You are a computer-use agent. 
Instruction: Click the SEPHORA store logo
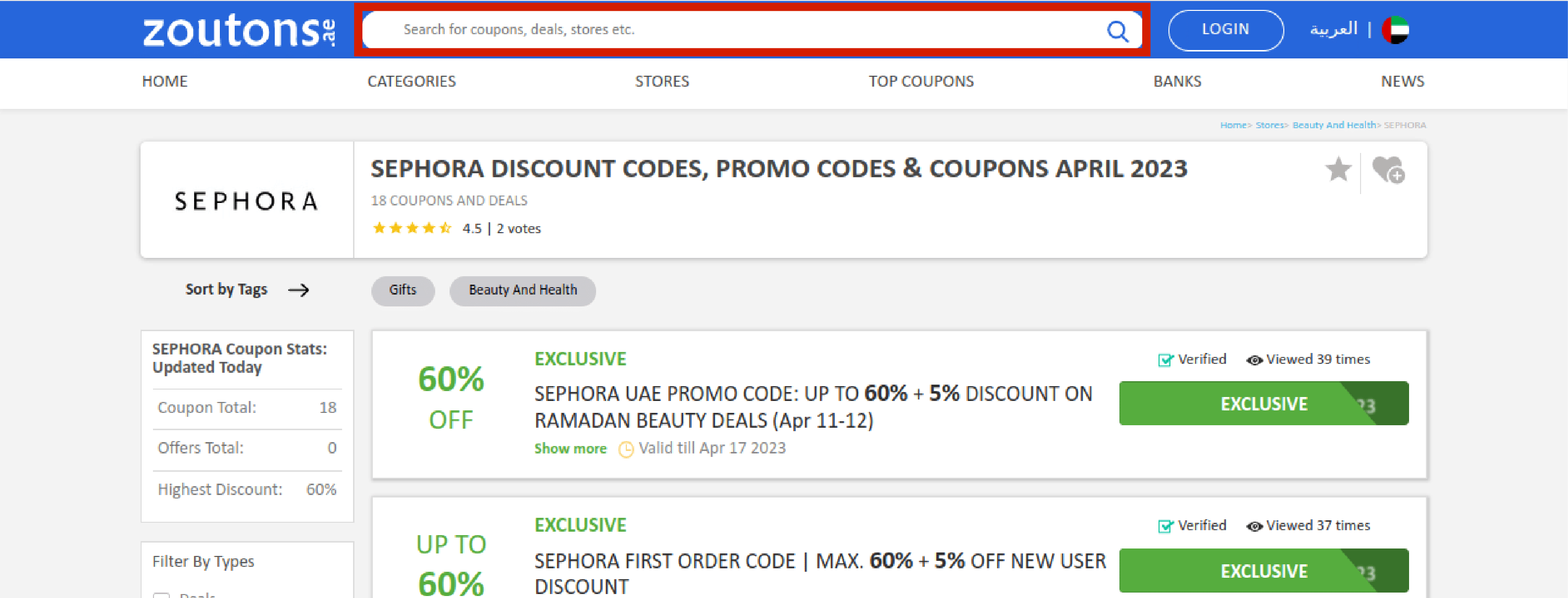(247, 201)
